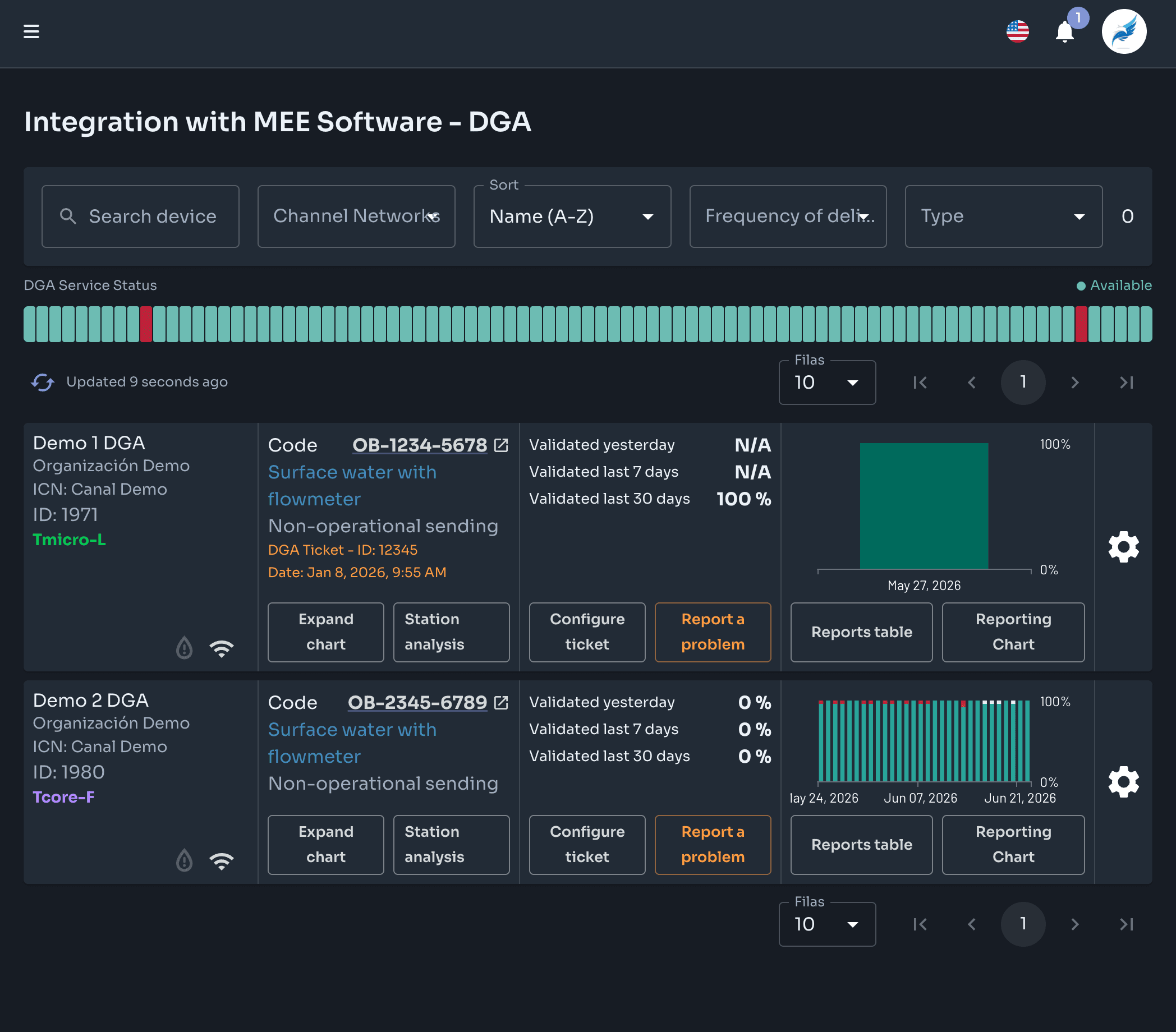Click the Updated 9 seconds ago text
Viewport: 1176px width, 1032px height.
tap(146, 382)
